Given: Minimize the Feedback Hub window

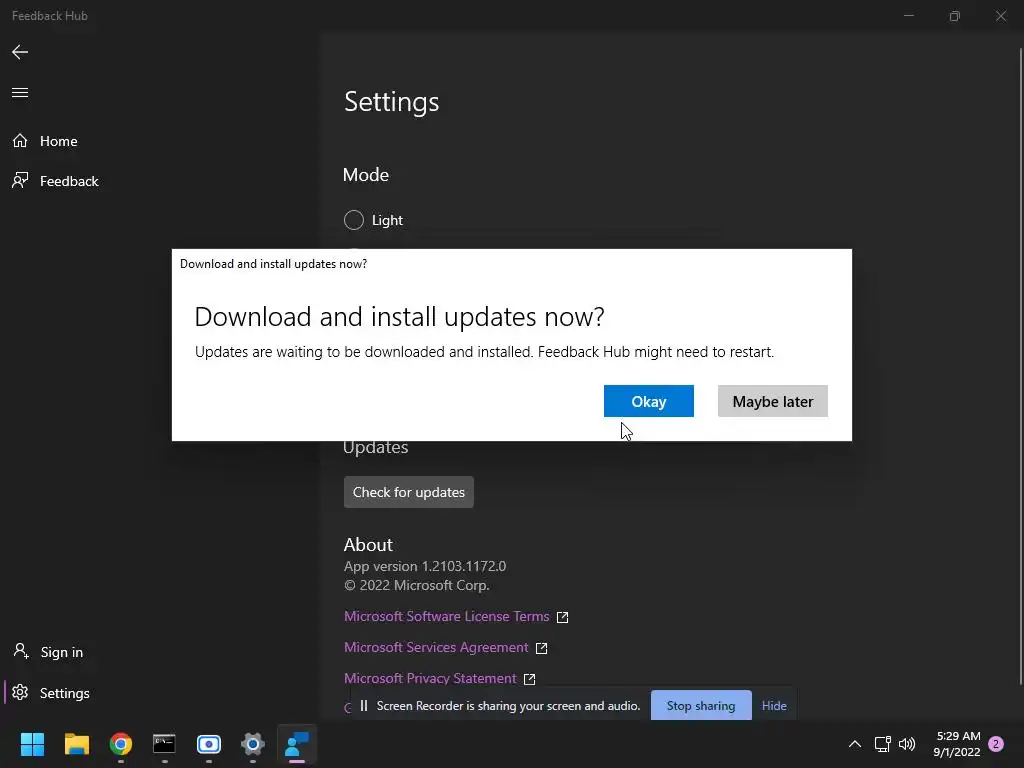Looking at the screenshot, I should pyautogui.click(x=908, y=16).
